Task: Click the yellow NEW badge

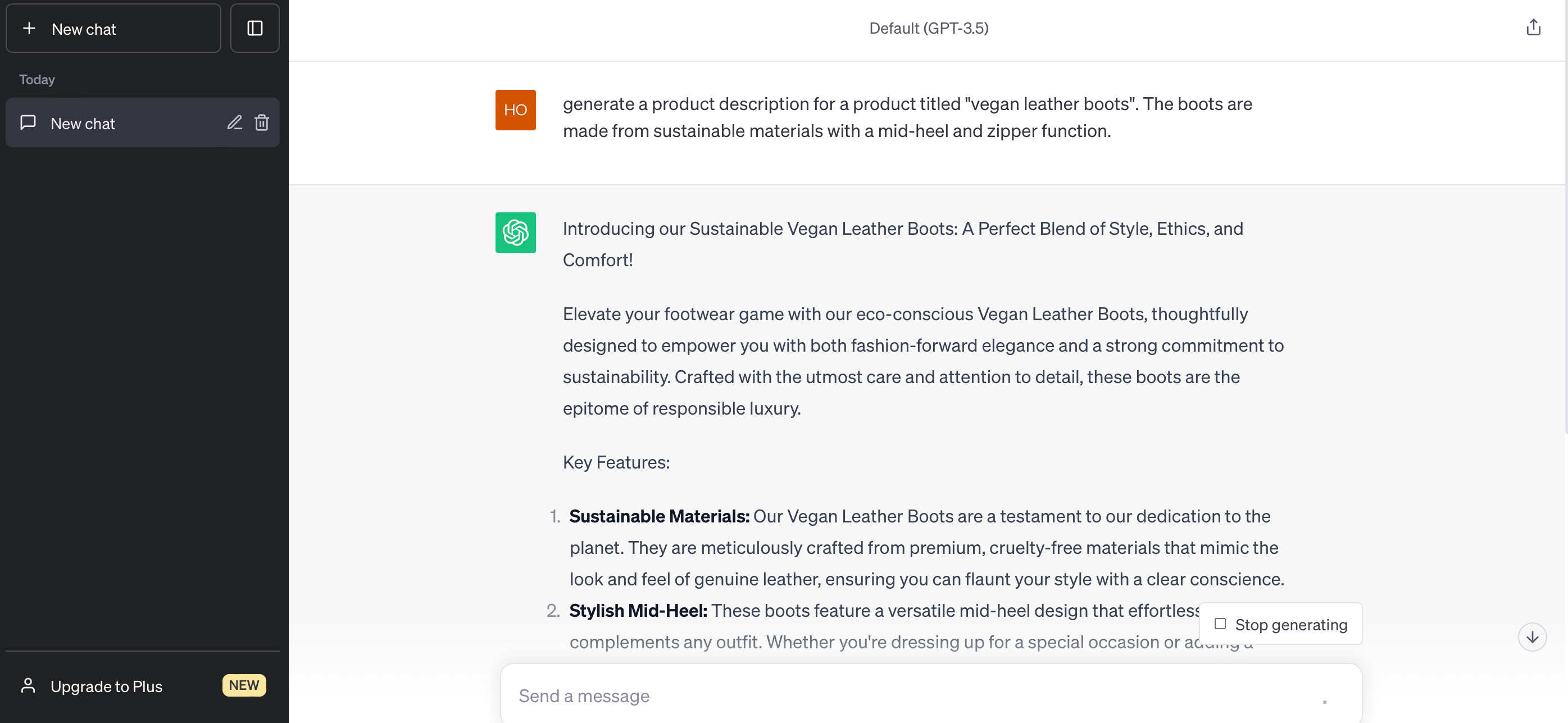Action: coord(244,685)
